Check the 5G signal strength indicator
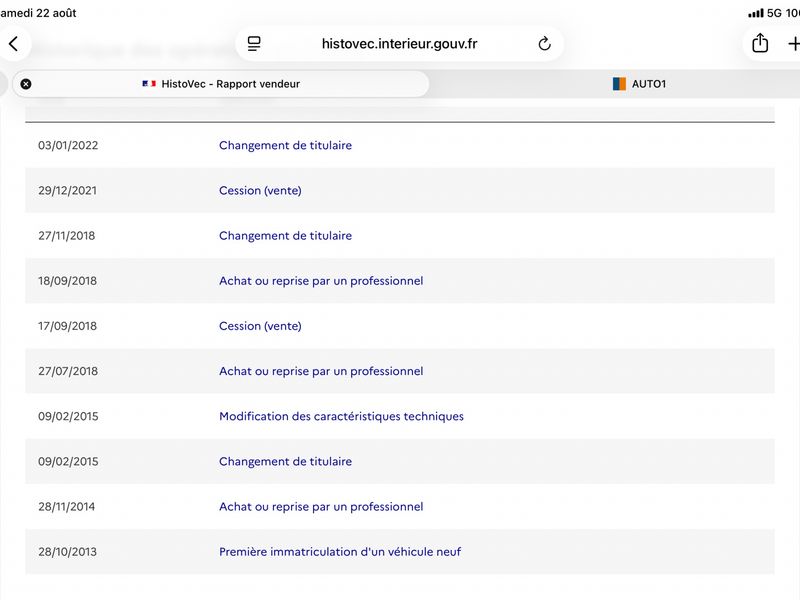Image resolution: width=800 pixels, height=600 pixels. pos(756,13)
